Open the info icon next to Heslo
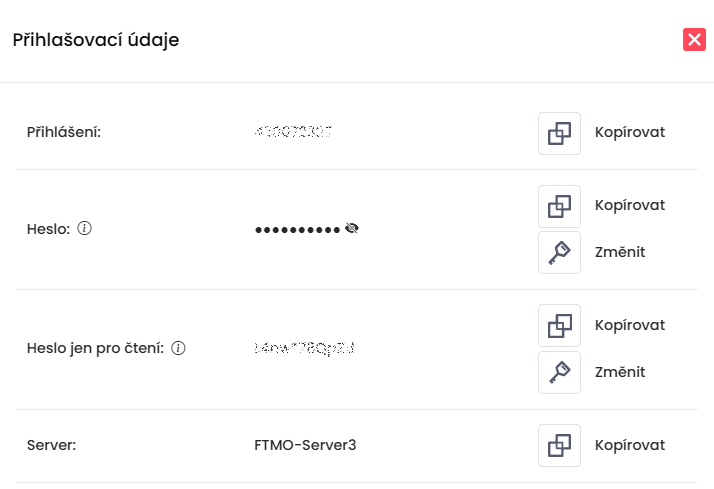Image resolution: width=714 pixels, height=489 pixels. pyautogui.click(x=85, y=228)
